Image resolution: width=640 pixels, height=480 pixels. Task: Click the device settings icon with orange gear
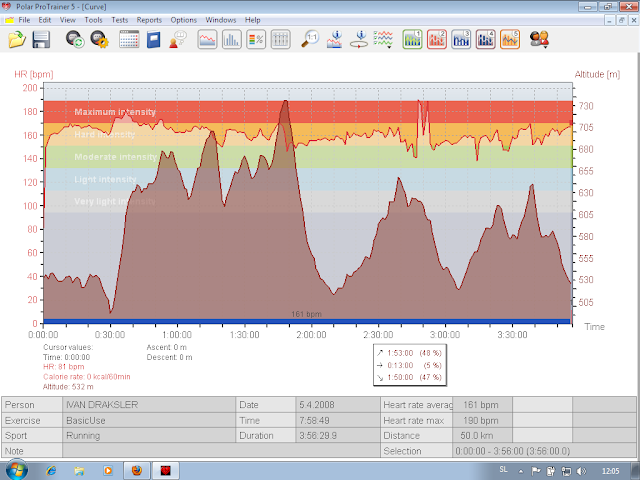click(100, 40)
